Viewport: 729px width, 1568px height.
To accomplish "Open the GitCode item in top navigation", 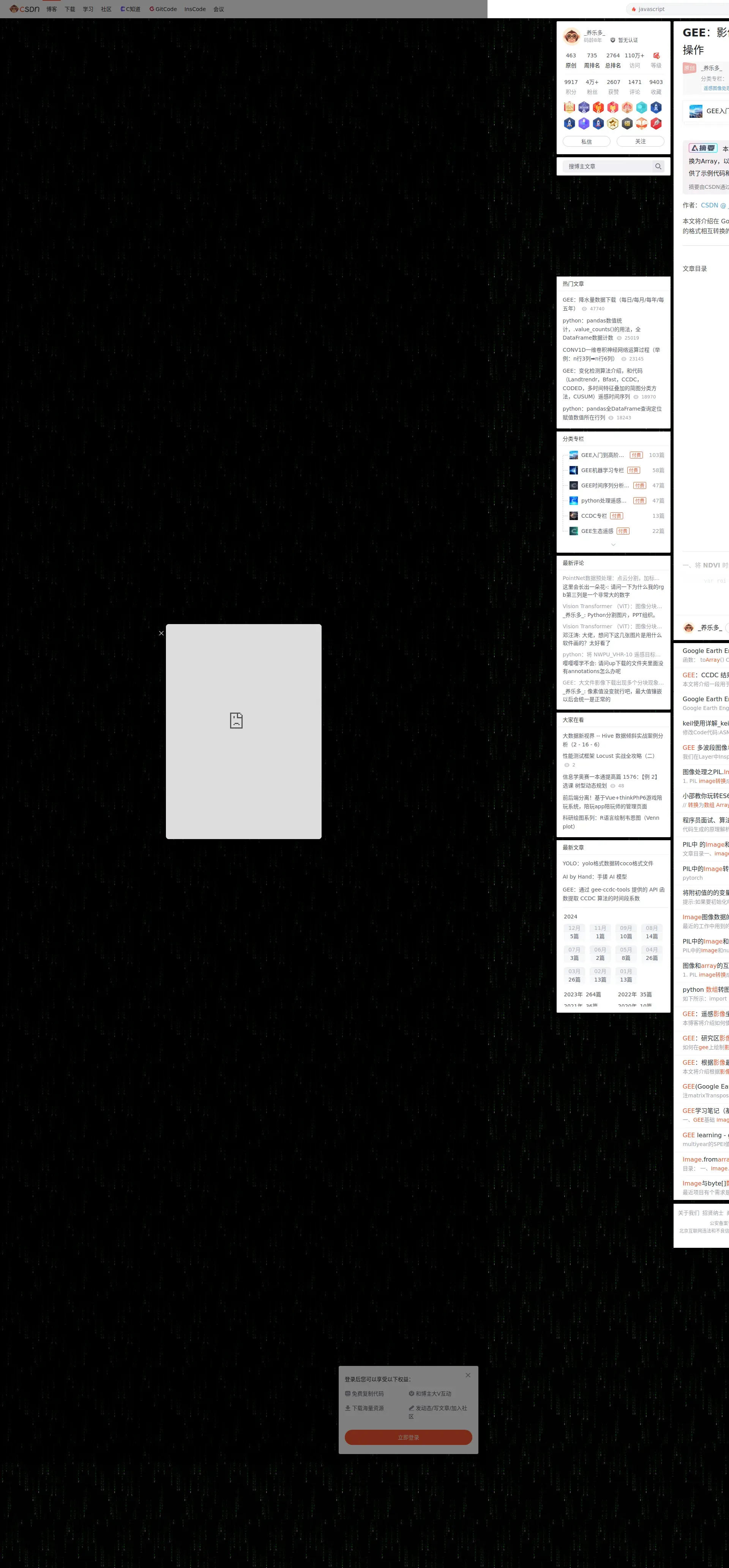I will pyautogui.click(x=163, y=9).
